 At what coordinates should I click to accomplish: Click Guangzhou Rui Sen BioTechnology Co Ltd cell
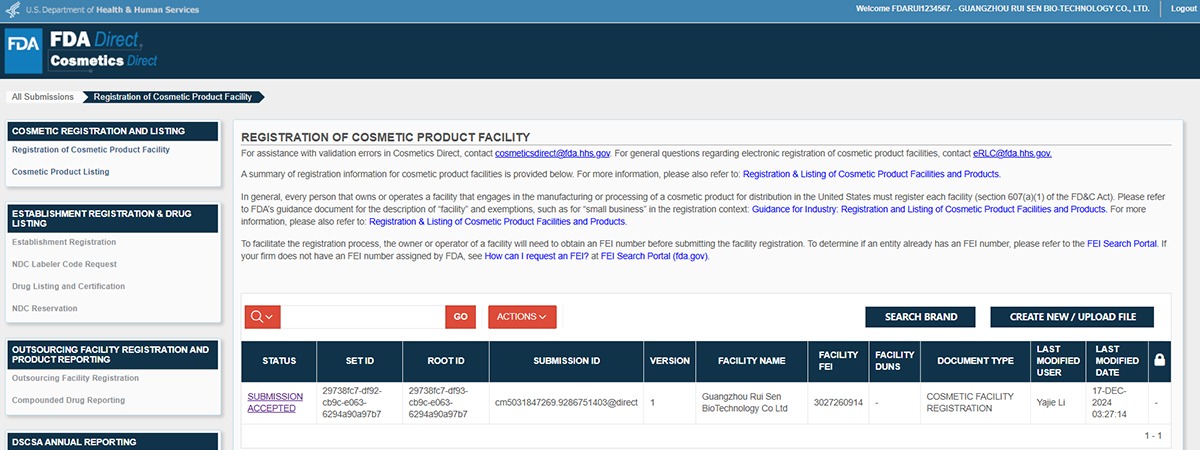click(752, 402)
